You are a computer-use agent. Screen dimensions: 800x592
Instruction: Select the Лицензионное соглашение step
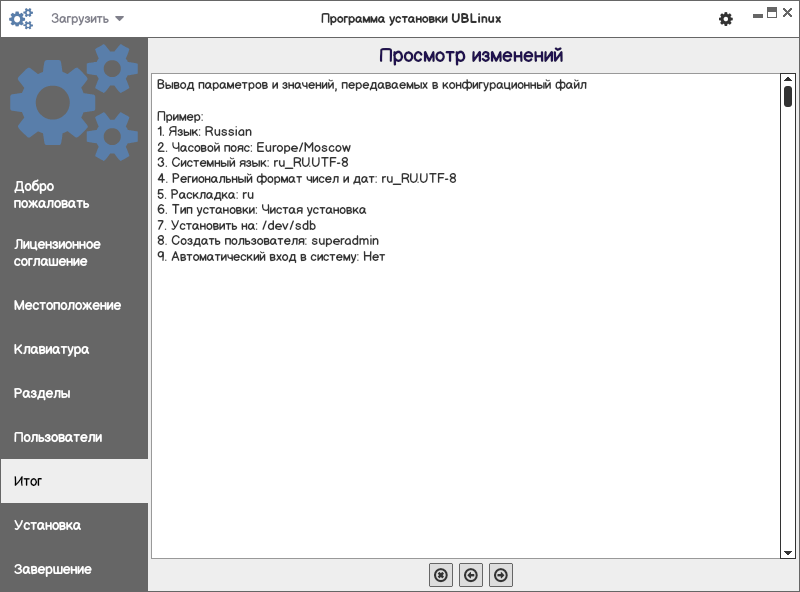tap(74, 253)
